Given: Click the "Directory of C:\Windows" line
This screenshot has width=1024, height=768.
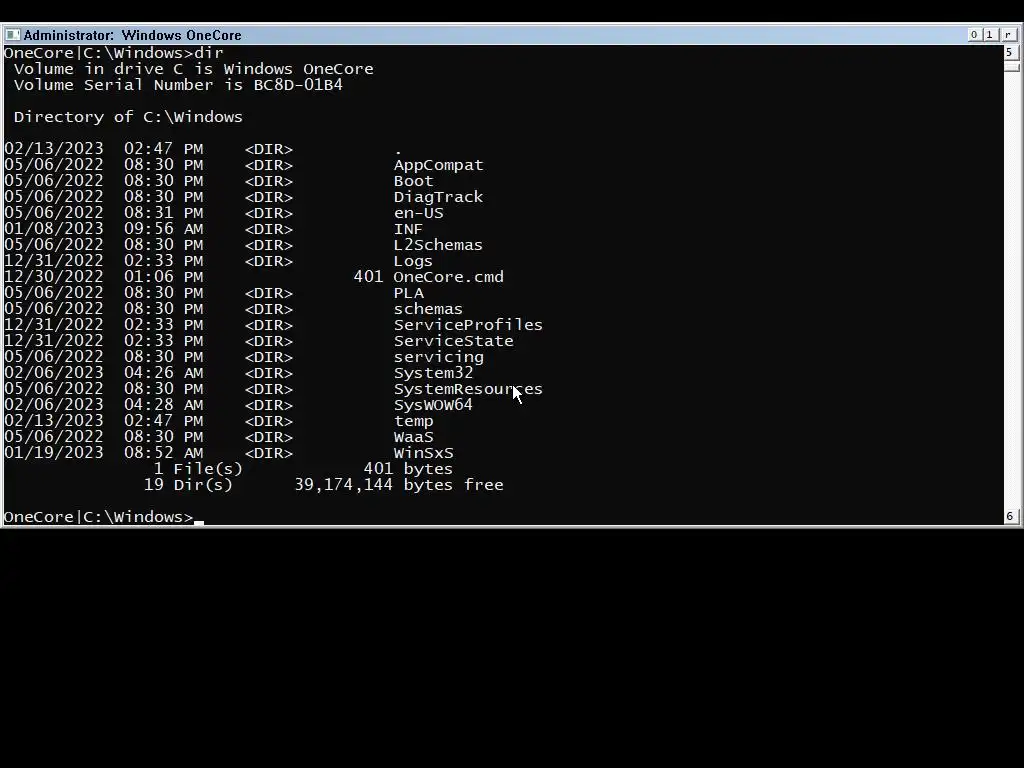Looking at the screenshot, I should click(128, 117).
